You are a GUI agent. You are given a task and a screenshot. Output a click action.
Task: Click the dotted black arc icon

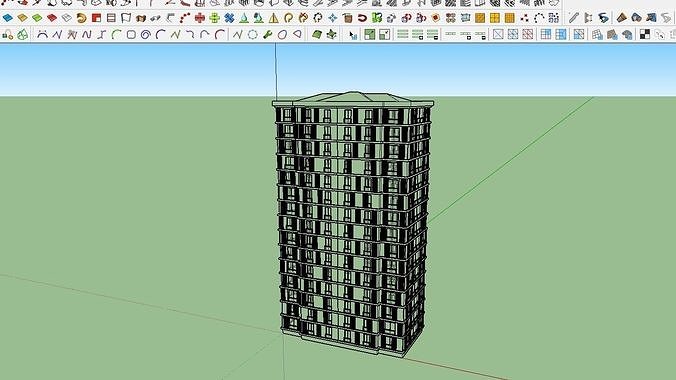tap(539, 18)
